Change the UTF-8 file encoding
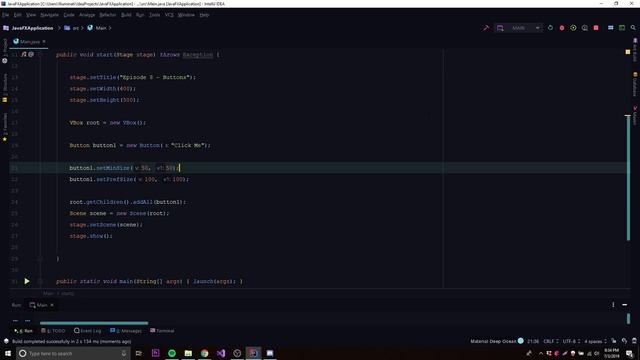 (572, 341)
